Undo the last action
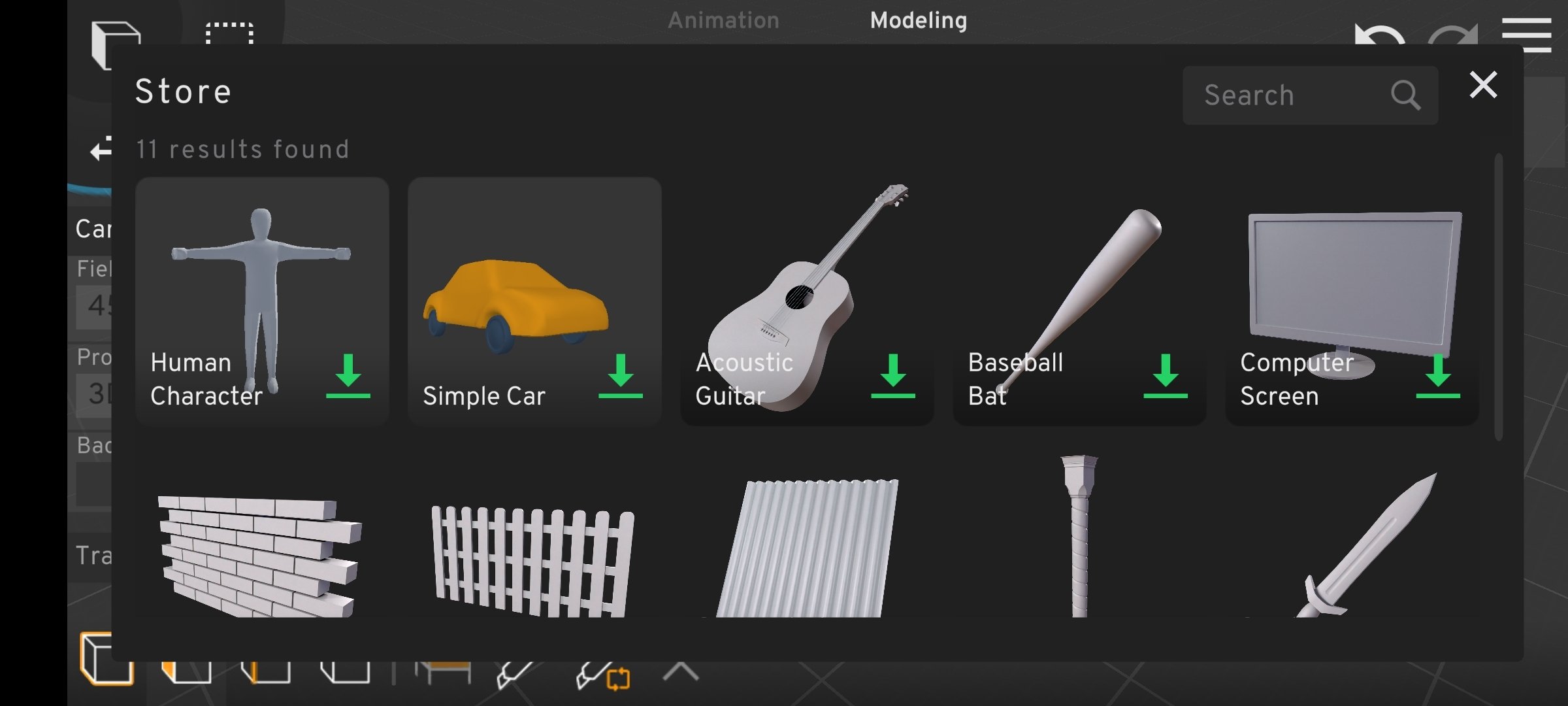This screenshot has height=706, width=1568. [x=1379, y=34]
